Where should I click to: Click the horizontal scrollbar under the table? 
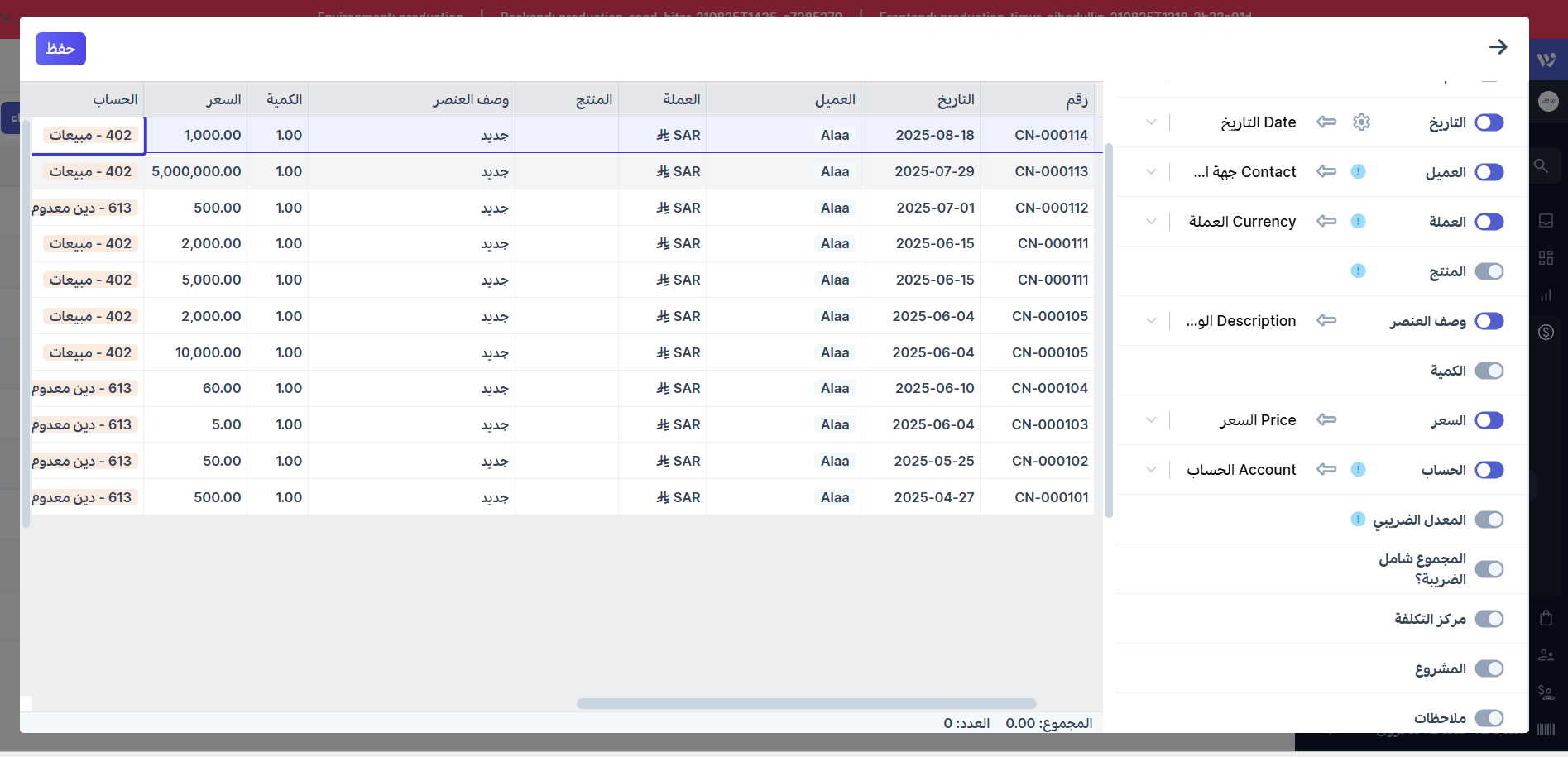pos(806,704)
